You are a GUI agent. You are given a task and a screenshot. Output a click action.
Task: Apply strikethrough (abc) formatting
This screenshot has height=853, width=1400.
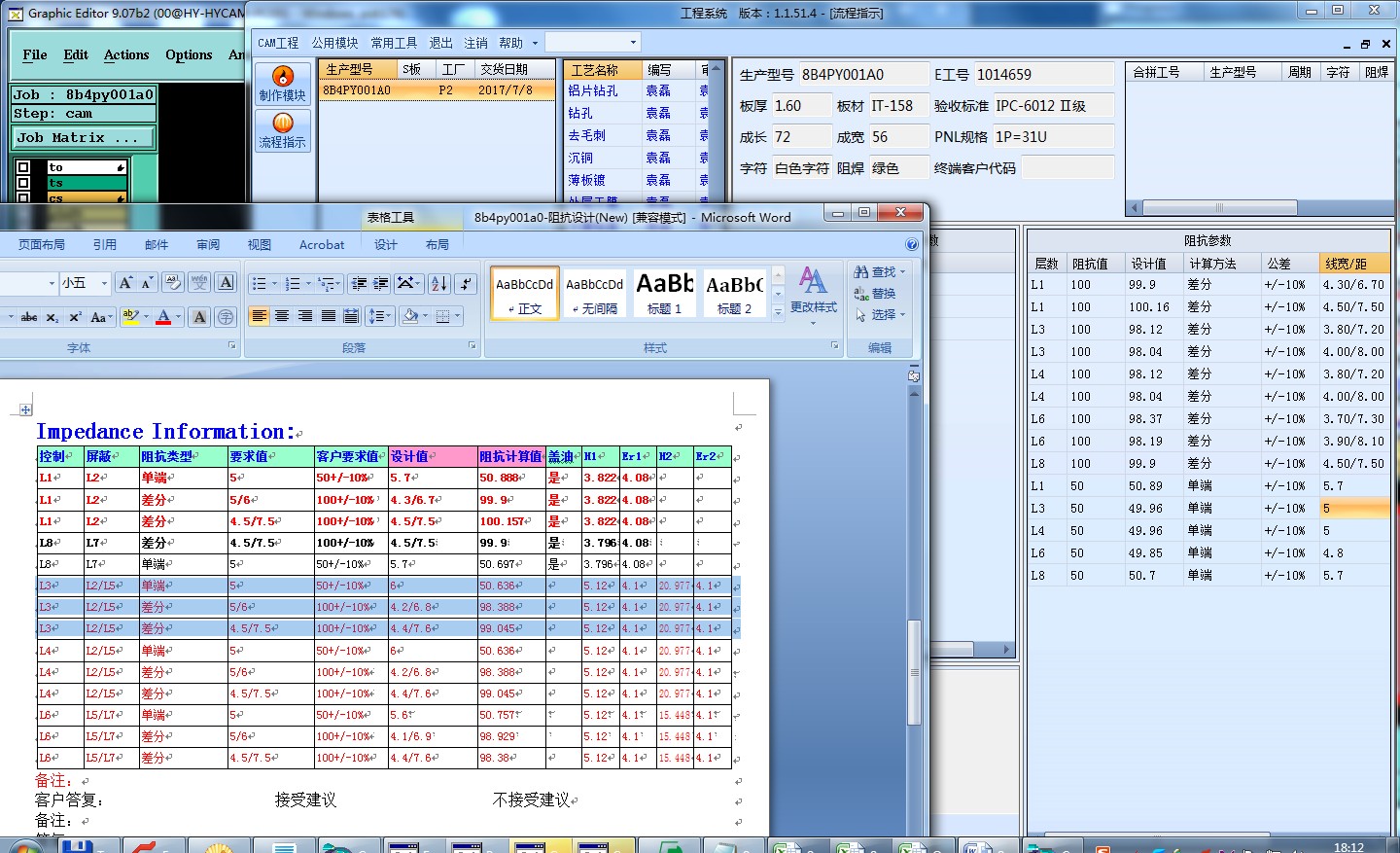click(x=29, y=317)
